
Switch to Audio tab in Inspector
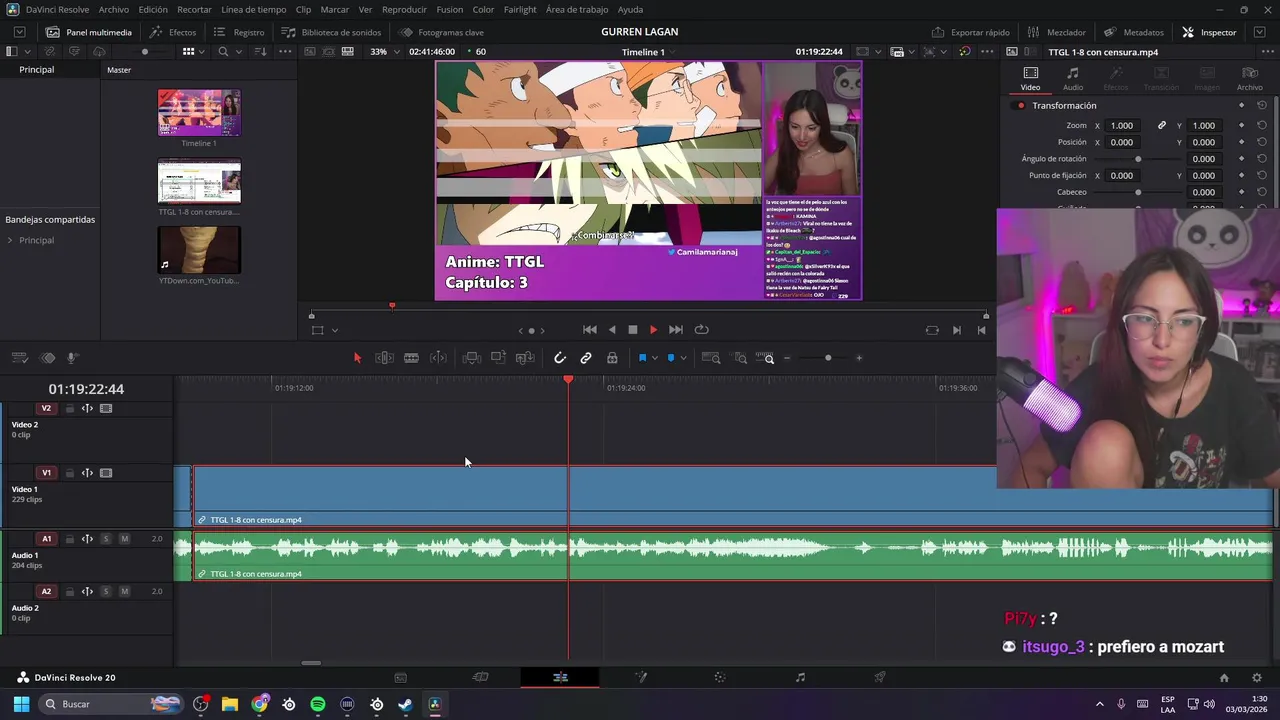click(x=1073, y=78)
